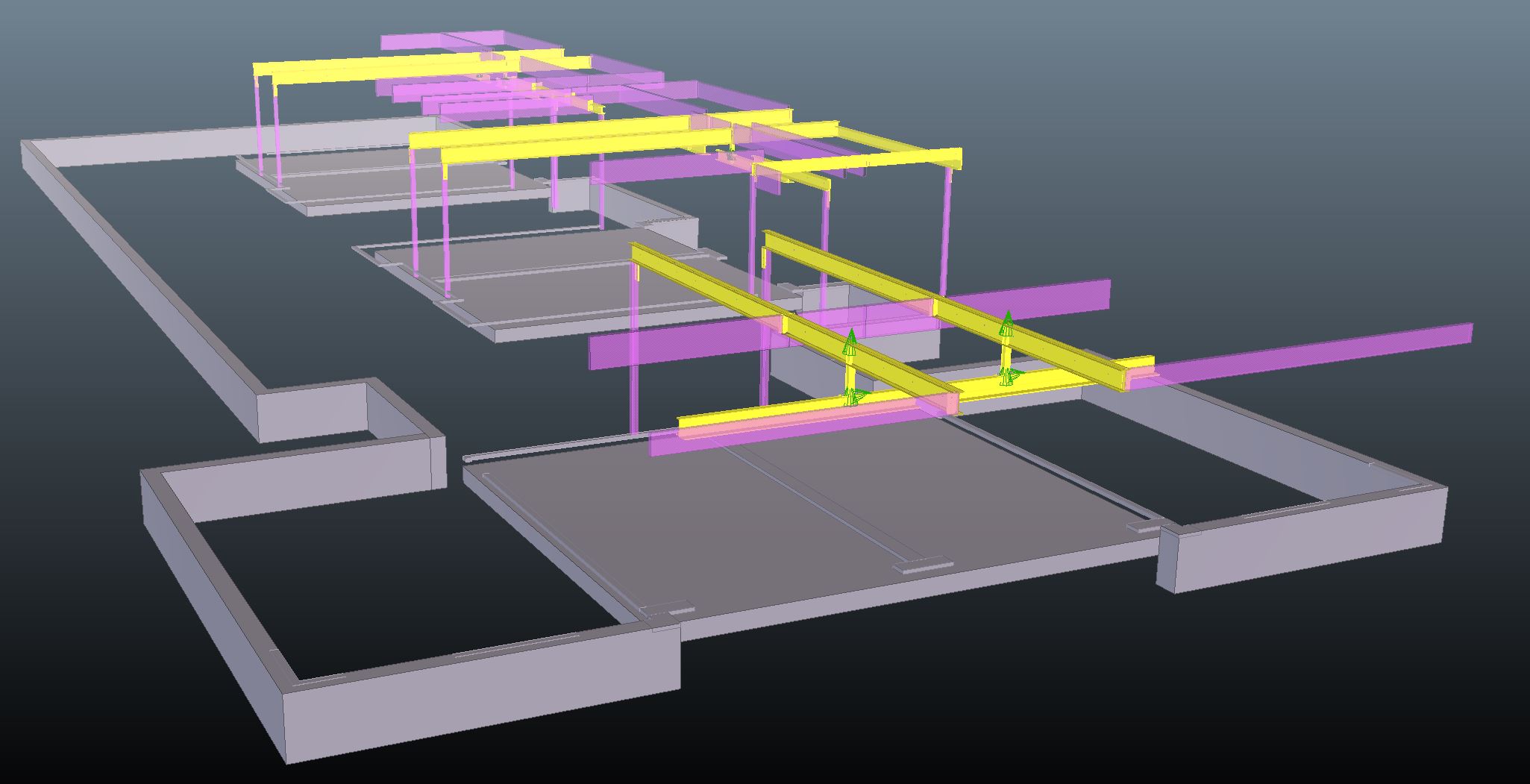Select the rightmost magenta column under yellow frame
Screen dimensions: 1530x784
coord(947,231)
